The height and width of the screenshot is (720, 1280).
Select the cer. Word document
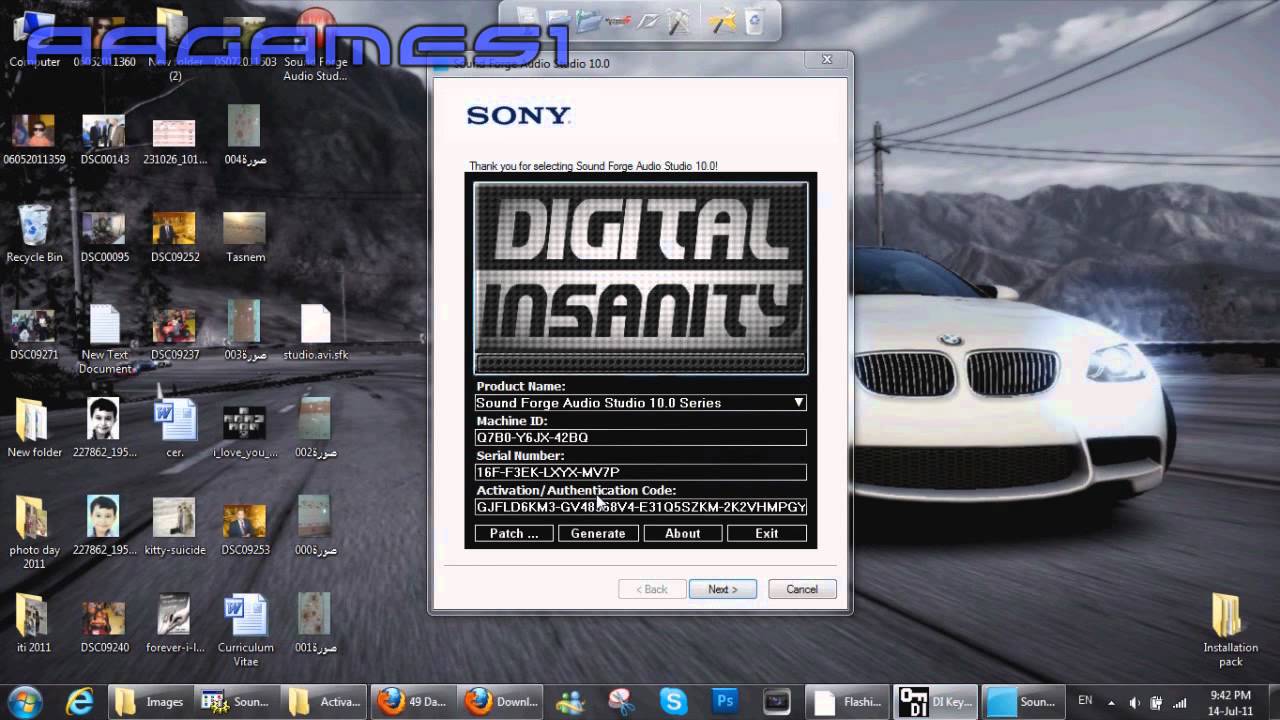coord(175,428)
